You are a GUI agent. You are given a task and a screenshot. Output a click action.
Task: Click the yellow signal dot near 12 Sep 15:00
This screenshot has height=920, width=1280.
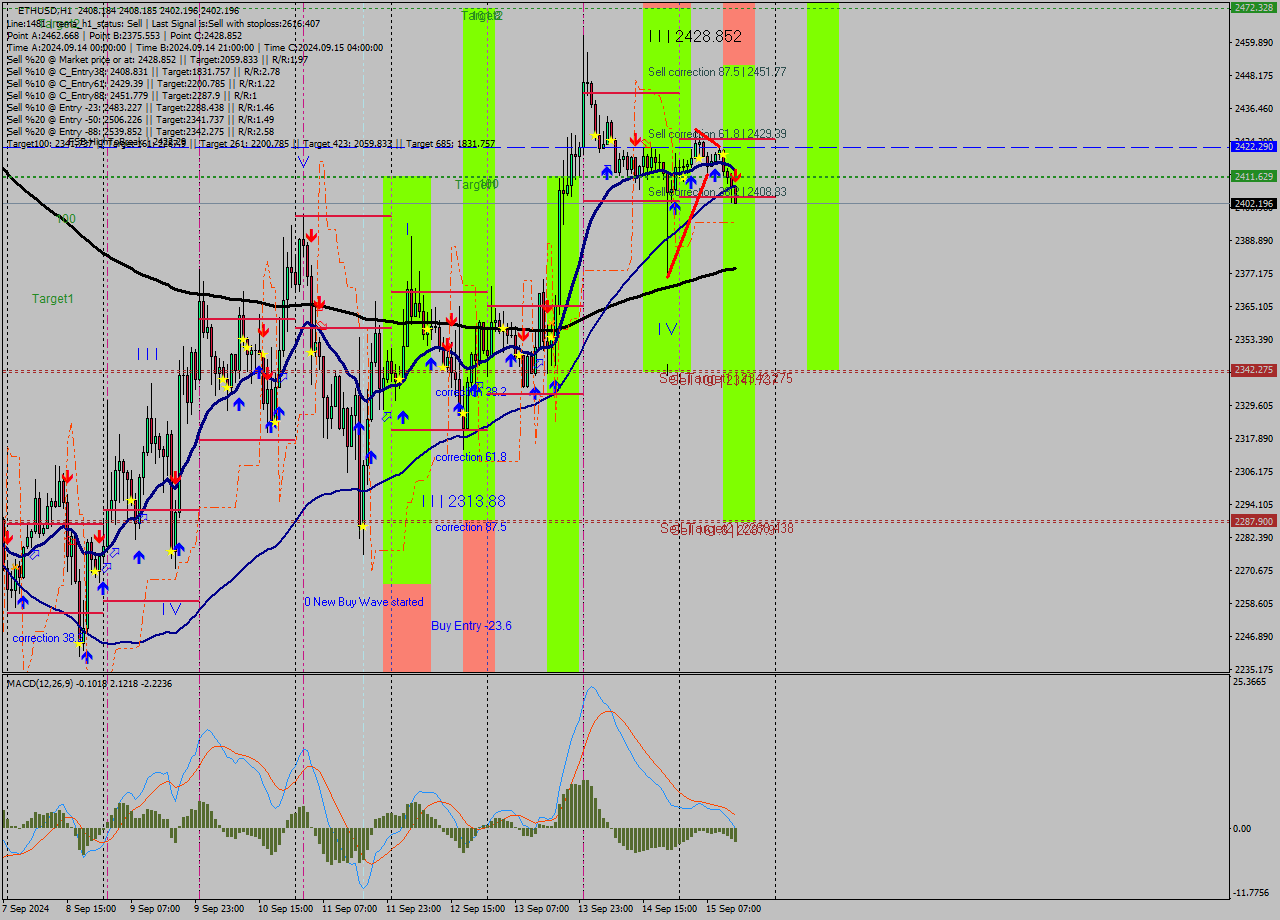coord(503,328)
